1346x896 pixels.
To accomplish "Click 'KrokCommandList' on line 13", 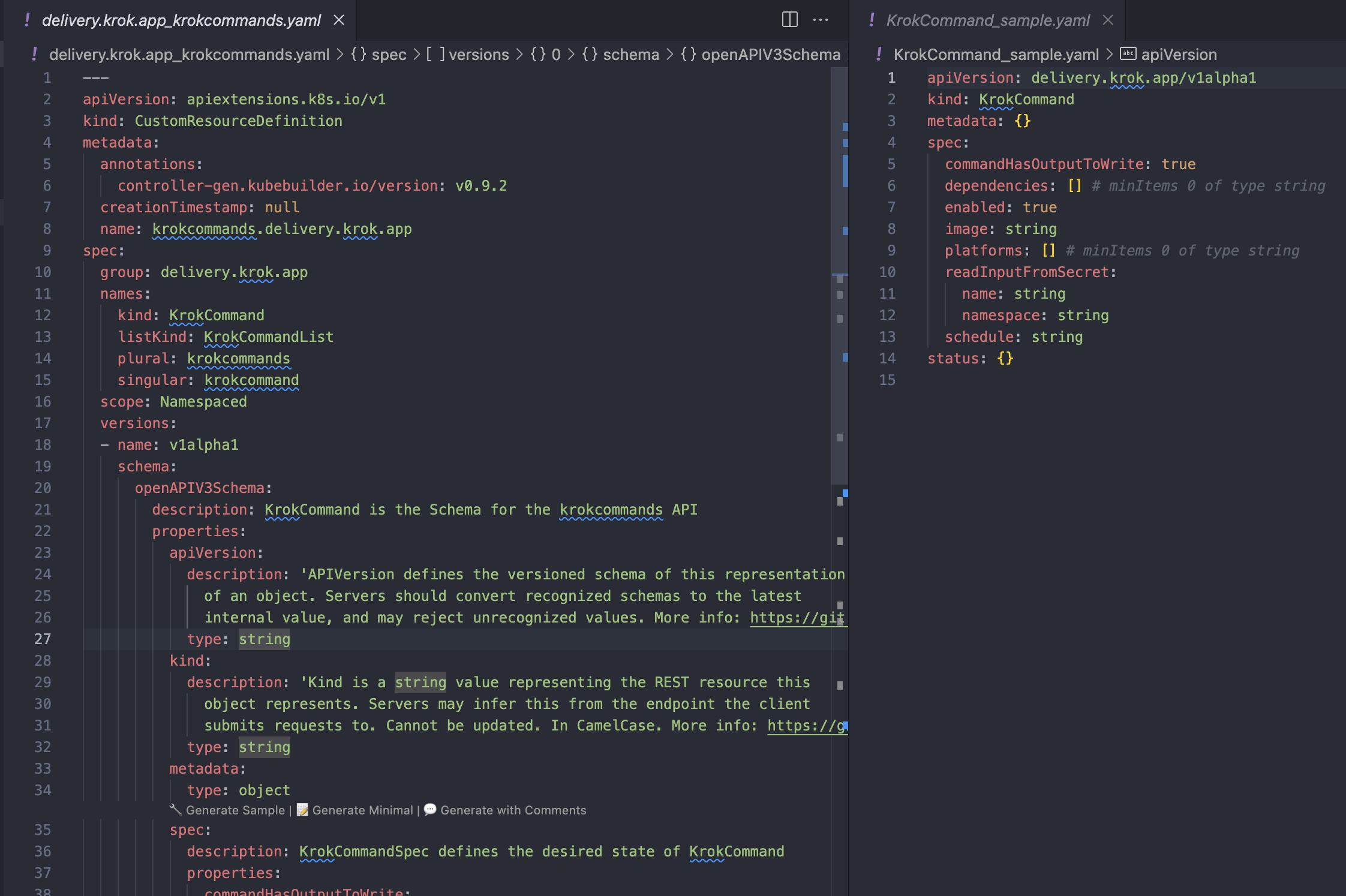I will pyautogui.click(x=269, y=337).
